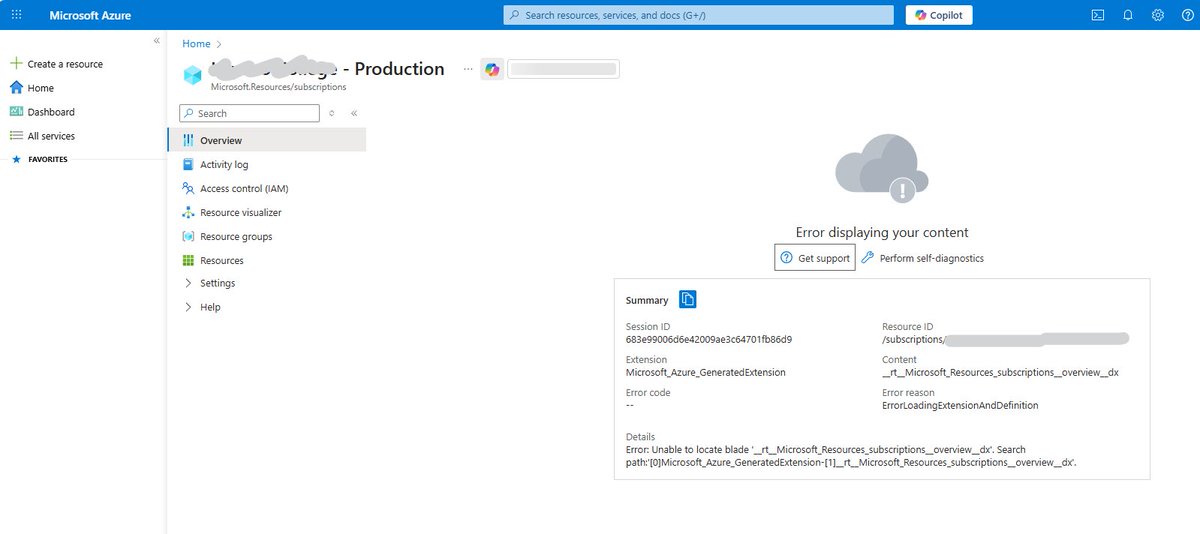This screenshot has width=1200, height=534.
Task: Open the Copilot button
Action: point(939,15)
